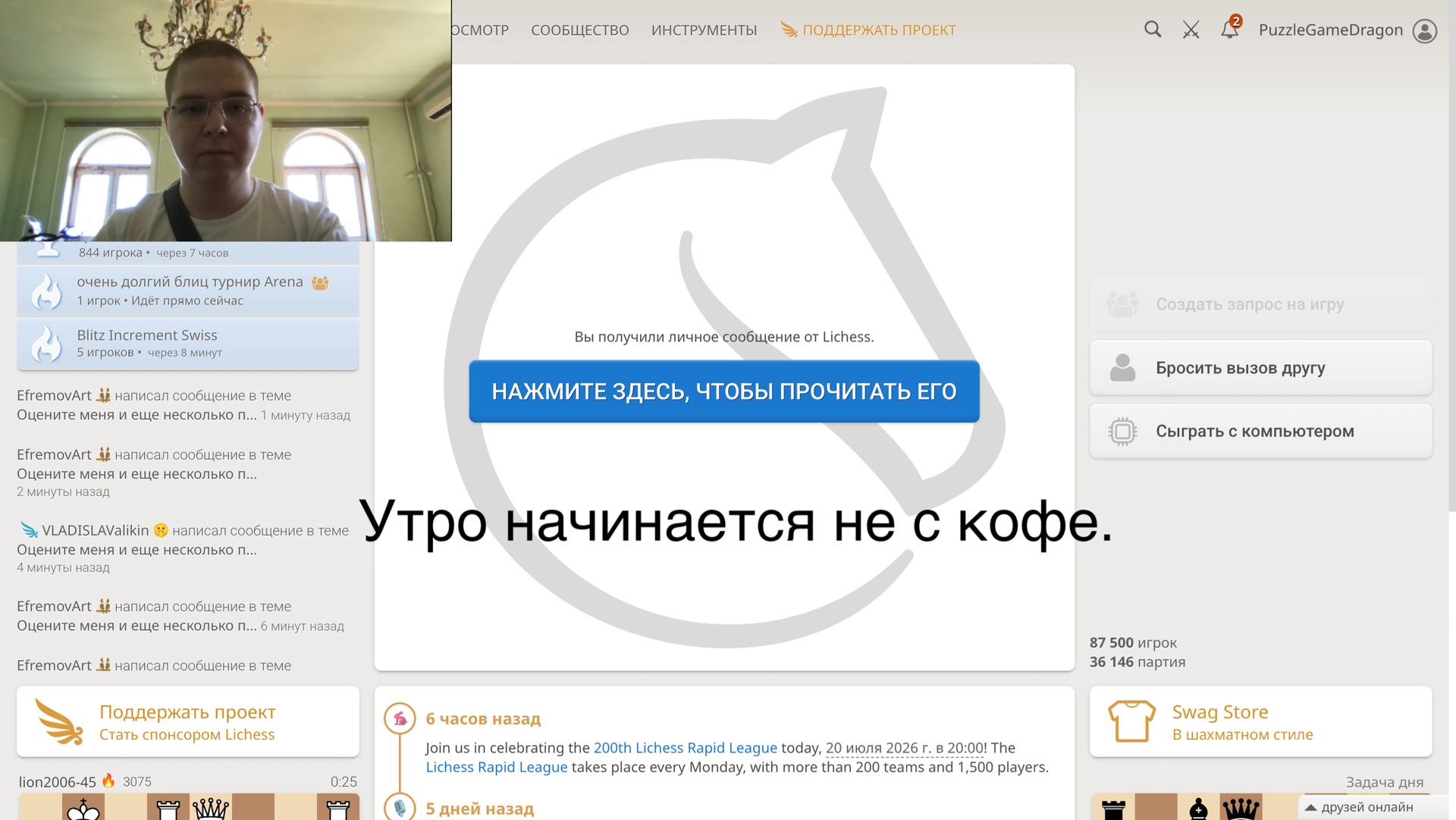The width and height of the screenshot is (1456, 820).
Task: Click computer chip icon on Сыграть с компьютером
Action: click(1122, 431)
